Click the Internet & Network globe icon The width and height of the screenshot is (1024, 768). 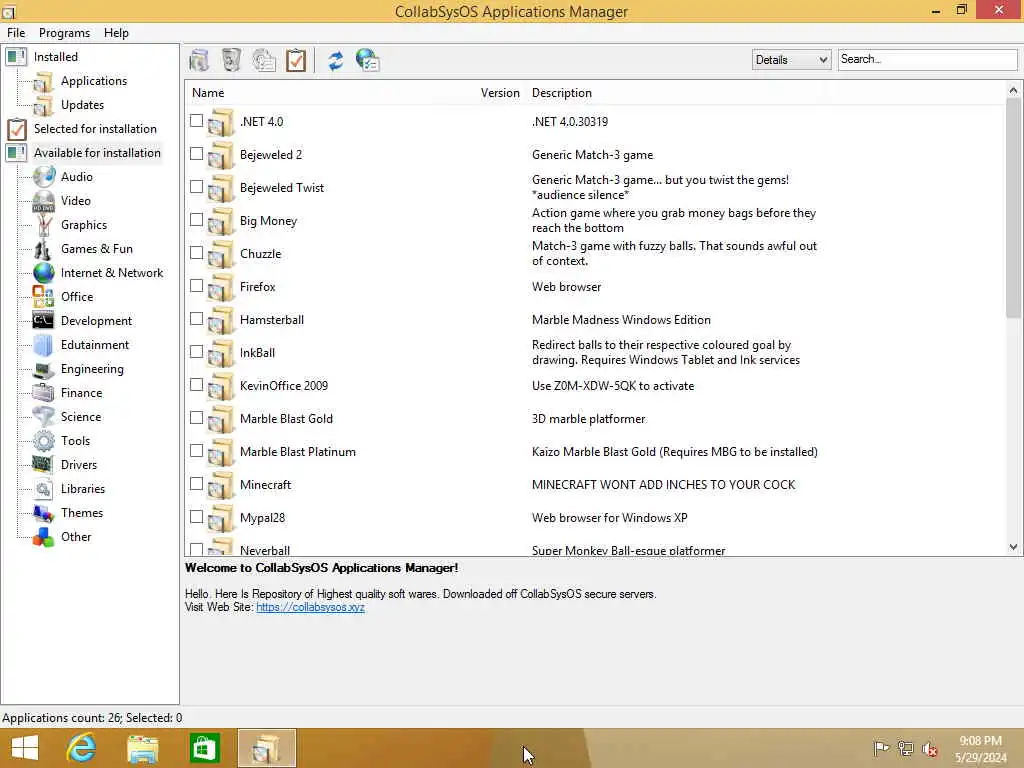[44, 272]
